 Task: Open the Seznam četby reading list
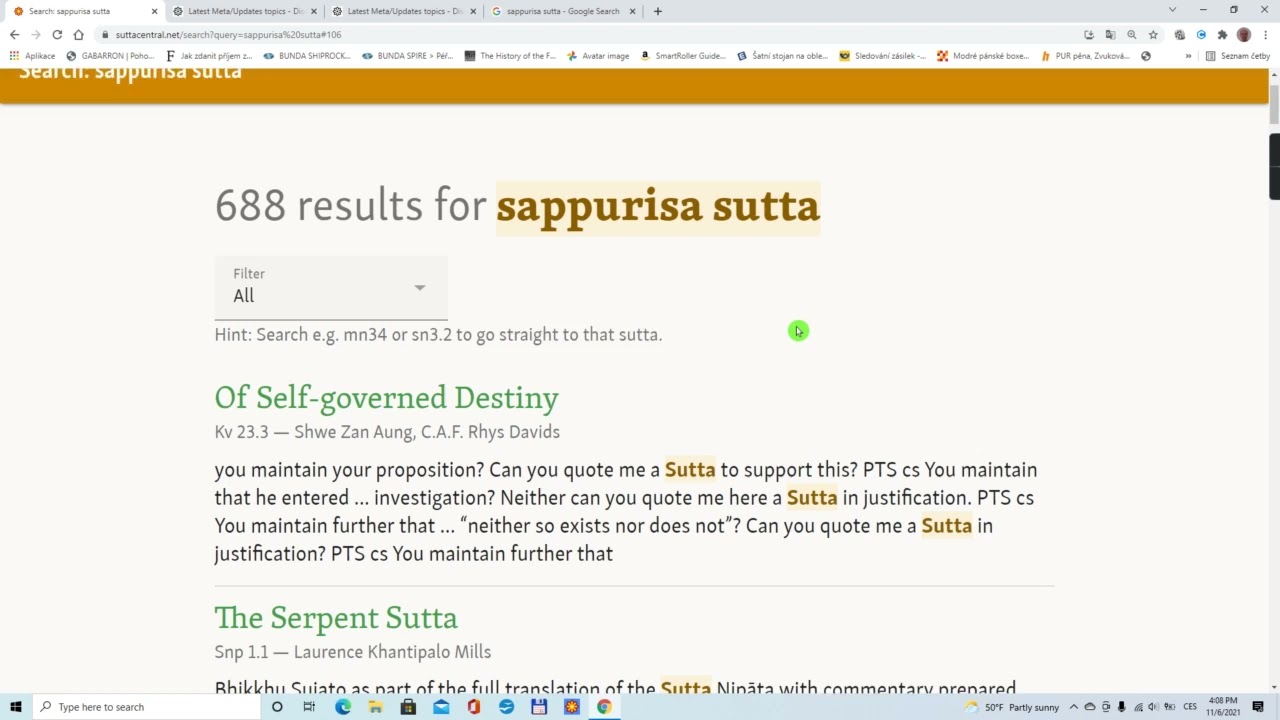click(1237, 56)
